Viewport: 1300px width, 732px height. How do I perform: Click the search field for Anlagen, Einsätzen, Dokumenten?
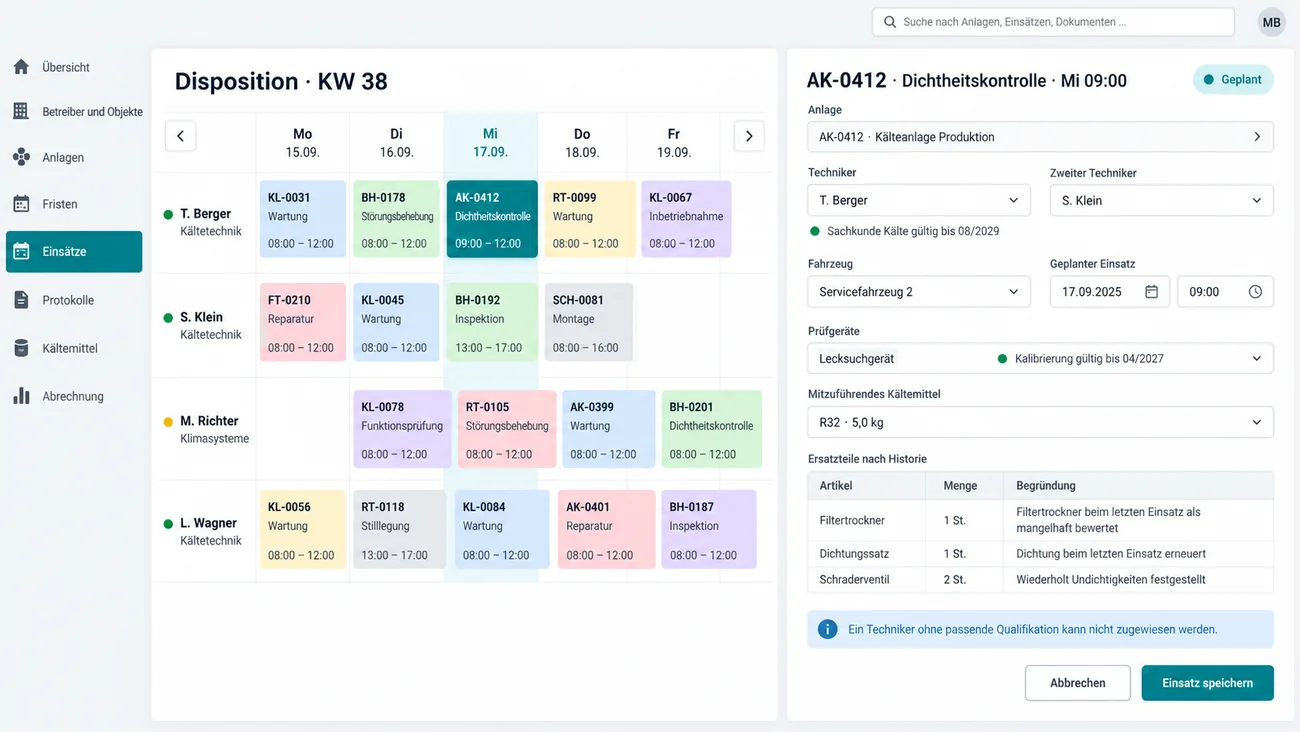tap(1053, 22)
